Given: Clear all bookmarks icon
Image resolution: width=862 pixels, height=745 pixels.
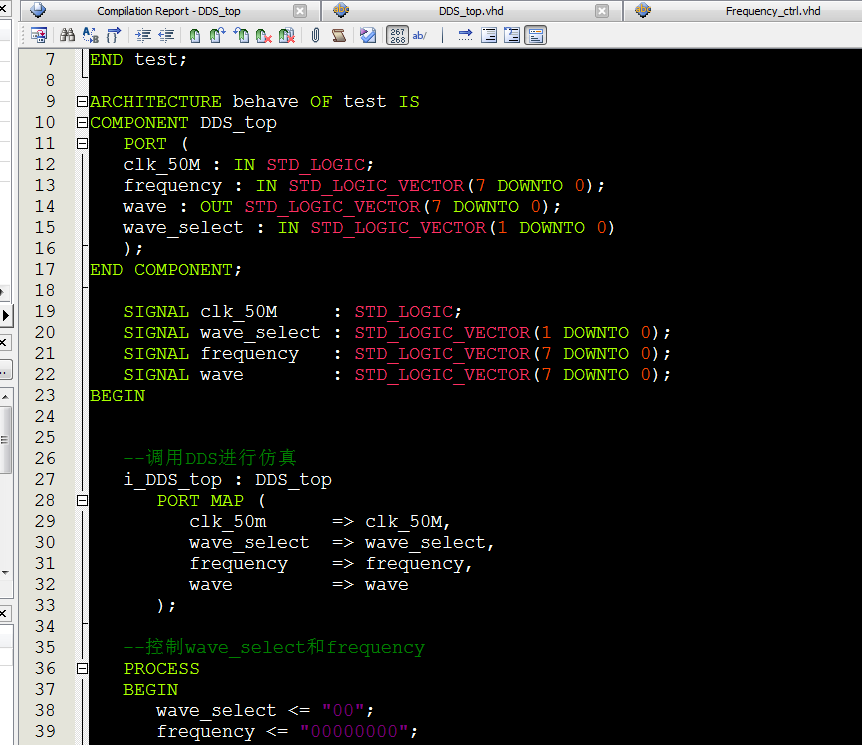Looking at the screenshot, I should click(287, 36).
